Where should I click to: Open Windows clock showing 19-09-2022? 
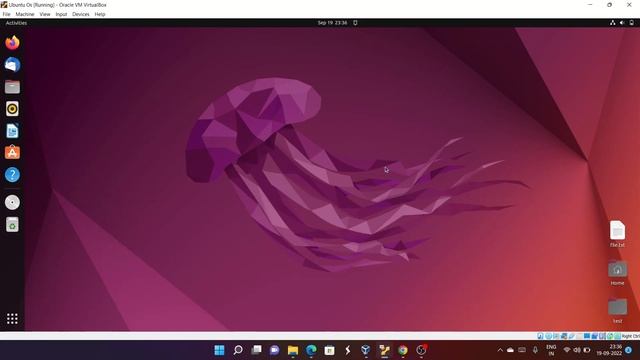610,350
